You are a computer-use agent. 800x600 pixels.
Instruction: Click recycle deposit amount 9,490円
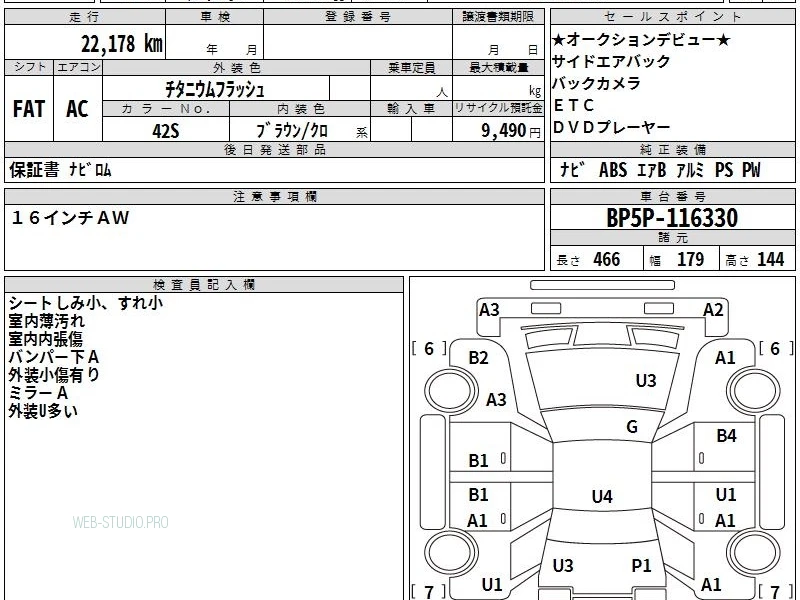pos(511,131)
